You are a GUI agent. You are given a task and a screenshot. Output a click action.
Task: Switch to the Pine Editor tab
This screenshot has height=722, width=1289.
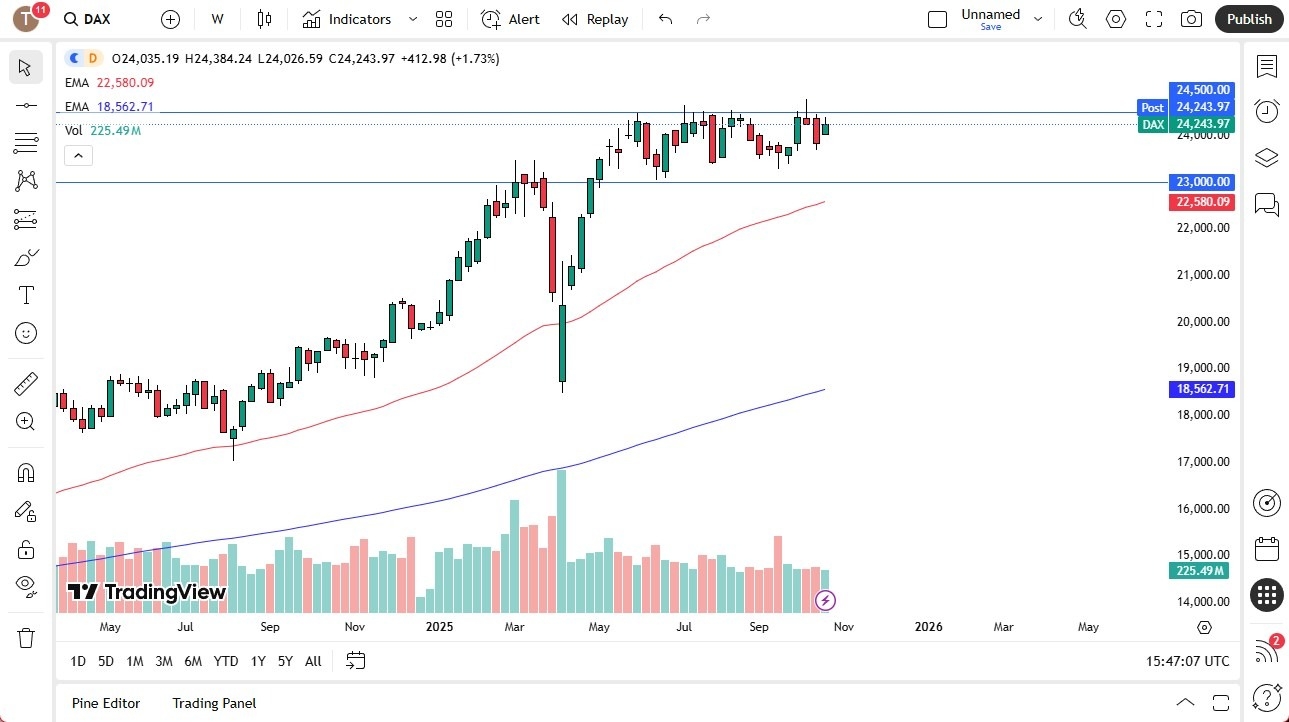(x=105, y=703)
